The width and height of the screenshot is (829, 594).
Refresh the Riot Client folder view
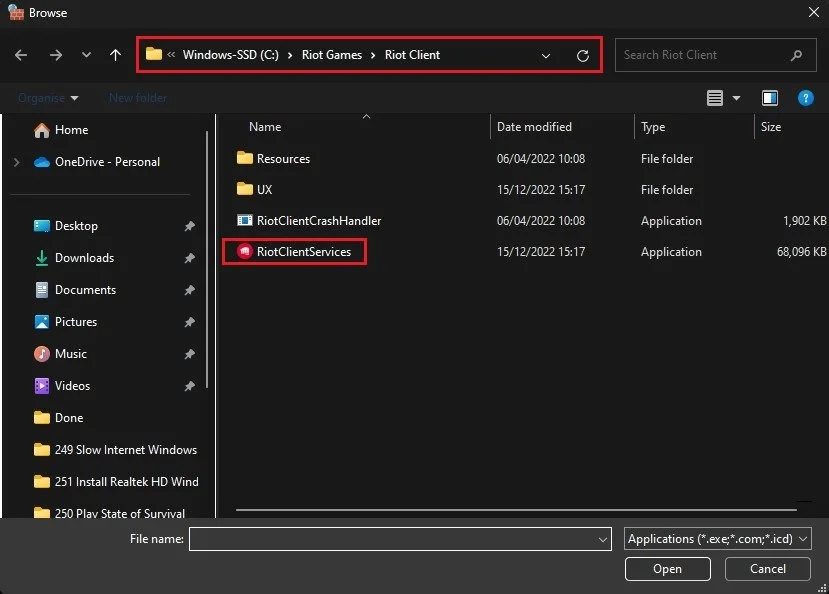pyautogui.click(x=583, y=55)
